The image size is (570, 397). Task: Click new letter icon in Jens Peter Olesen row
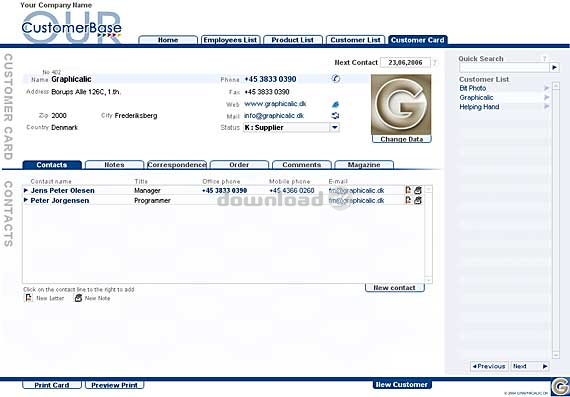[x=408, y=190]
